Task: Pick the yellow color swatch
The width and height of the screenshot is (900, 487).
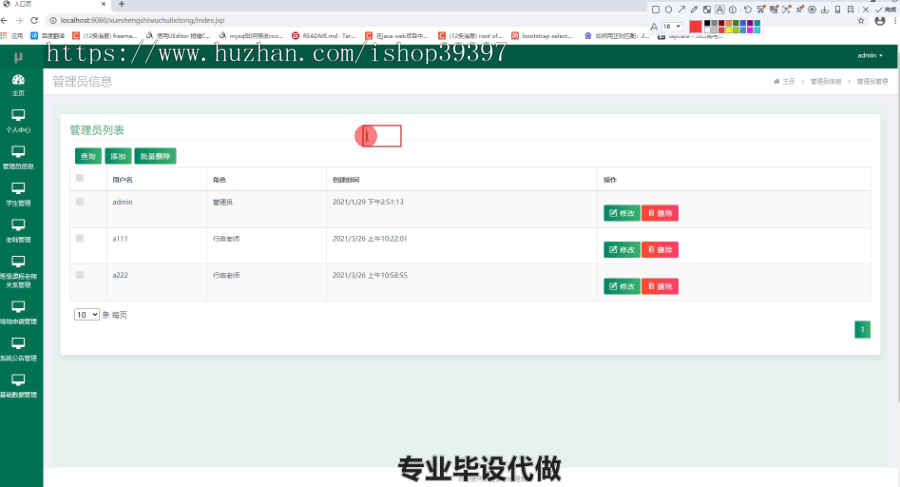Action: click(x=728, y=30)
